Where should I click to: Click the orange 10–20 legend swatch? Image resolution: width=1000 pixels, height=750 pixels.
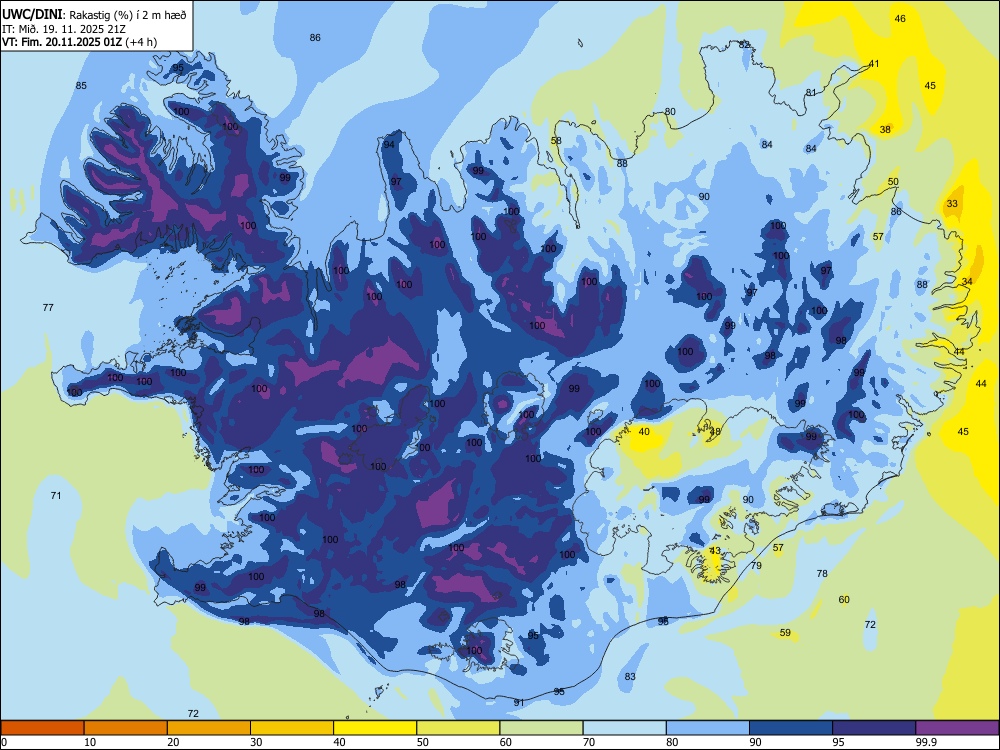(x=126, y=728)
